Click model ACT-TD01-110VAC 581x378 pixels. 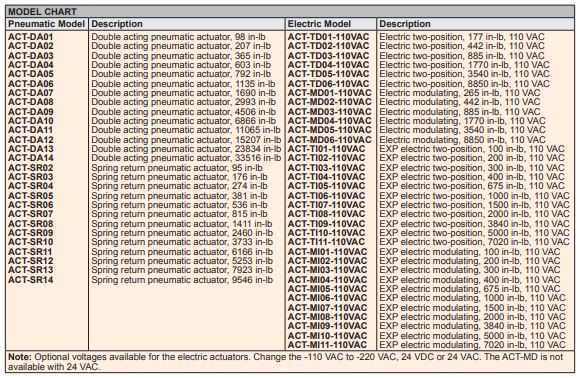click(328, 37)
